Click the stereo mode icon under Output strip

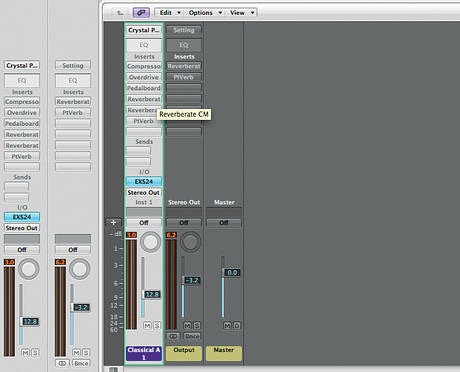(x=173, y=336)
